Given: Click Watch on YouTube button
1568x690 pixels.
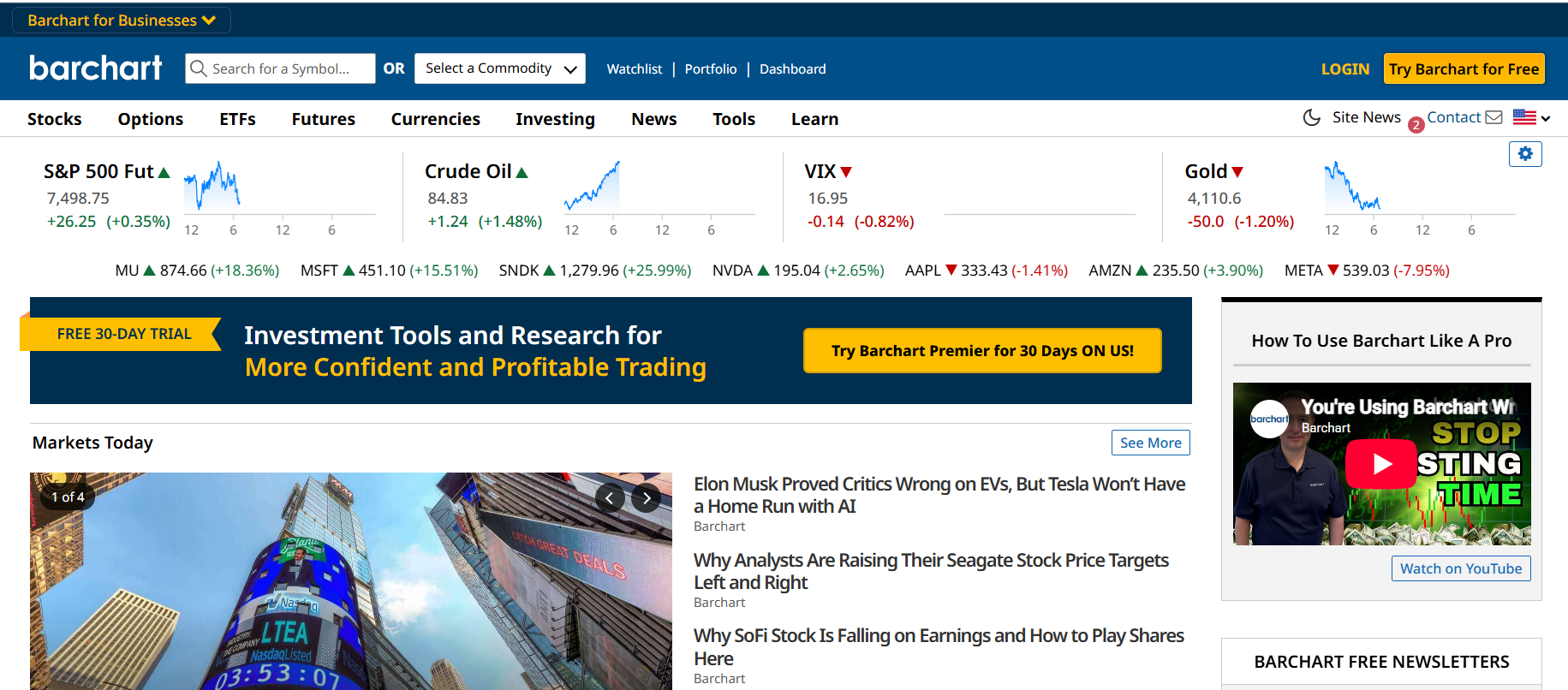Looking at the screenshot, I should point(1461,568).
